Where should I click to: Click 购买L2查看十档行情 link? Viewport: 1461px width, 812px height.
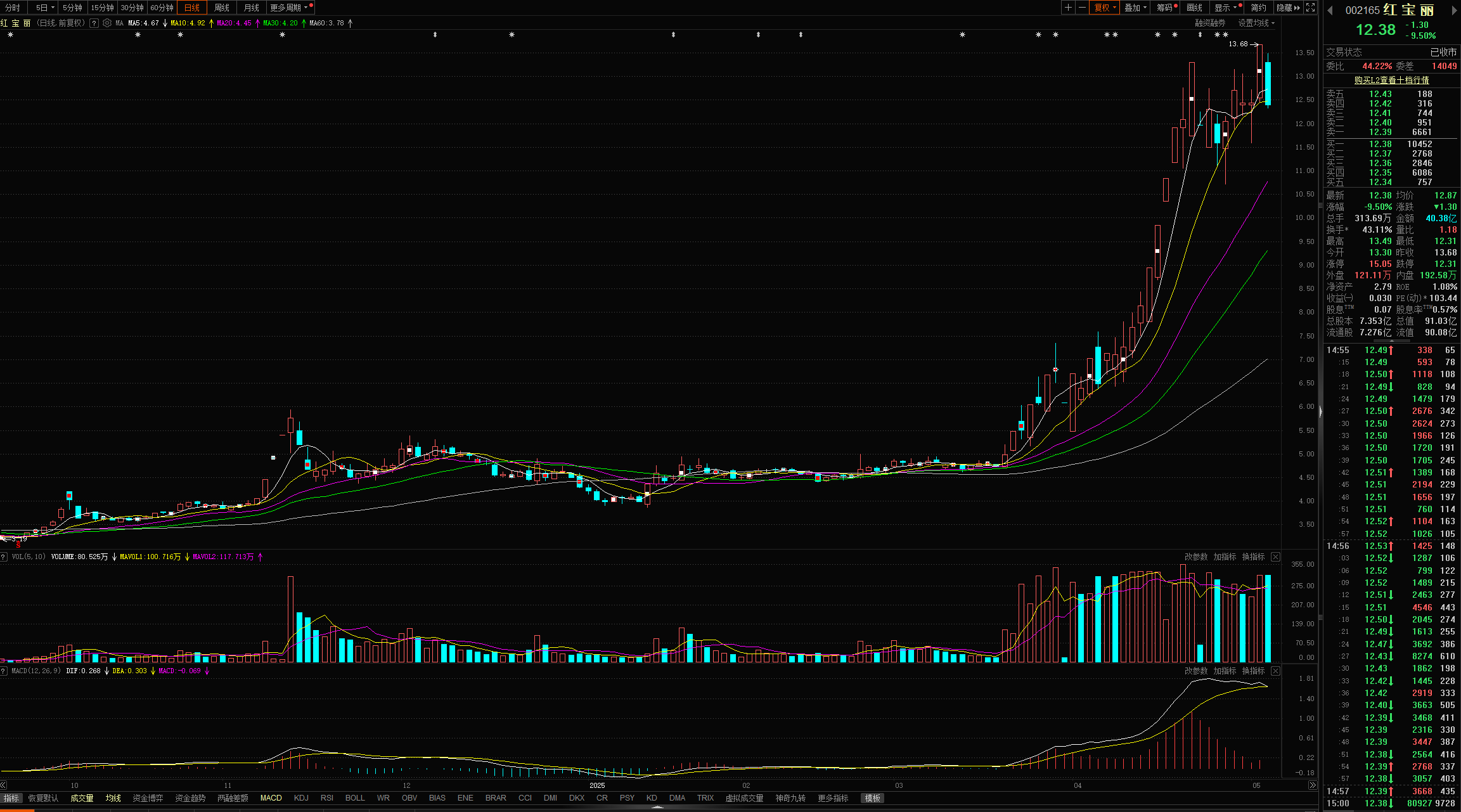coord(1391,80)
